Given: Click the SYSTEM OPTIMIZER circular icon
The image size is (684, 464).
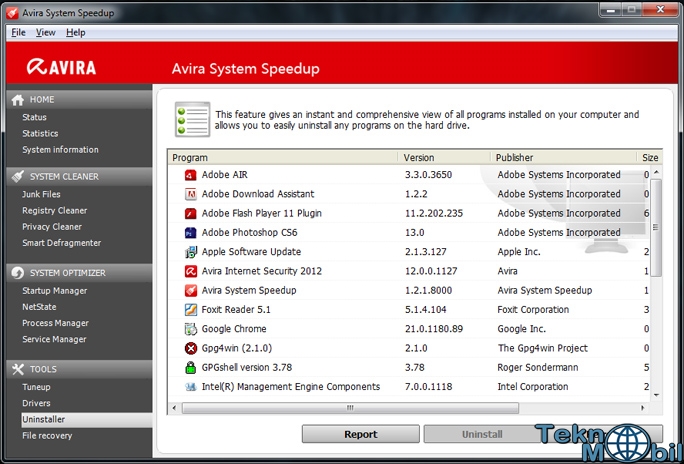Looking at the screenshot, I should tap(18, 273).
